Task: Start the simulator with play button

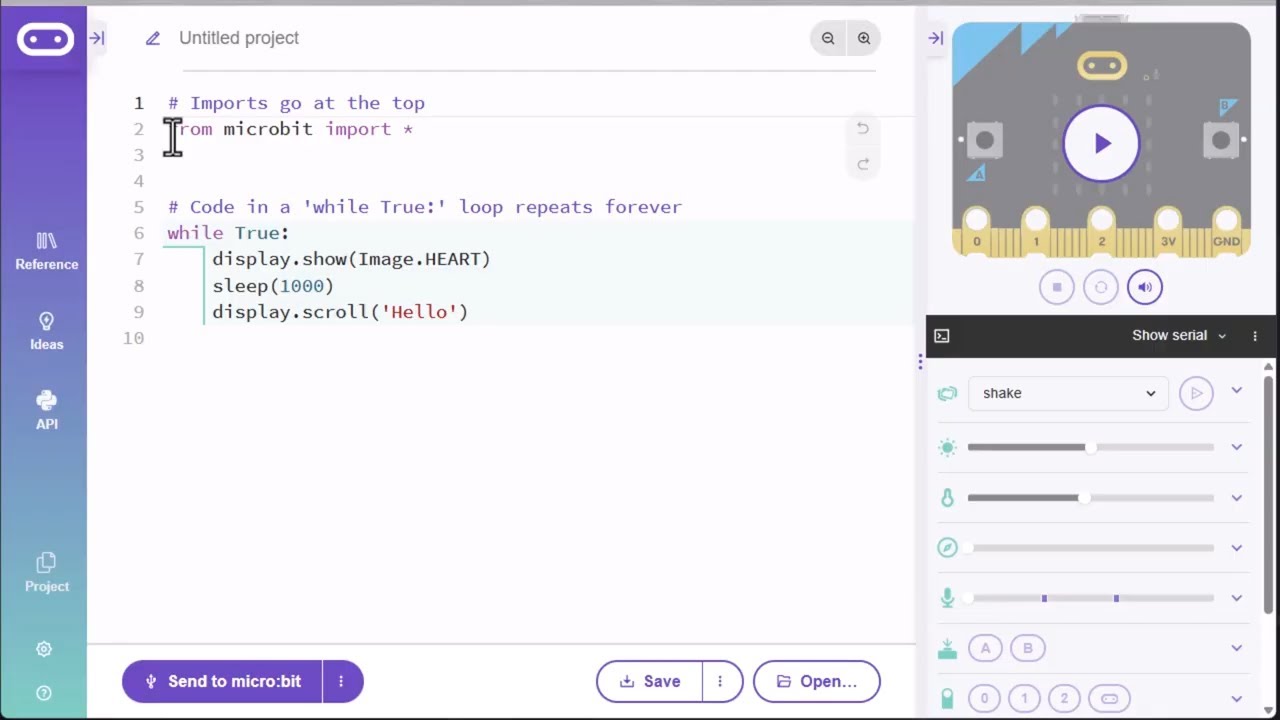Action: [x=1101, y=143]
